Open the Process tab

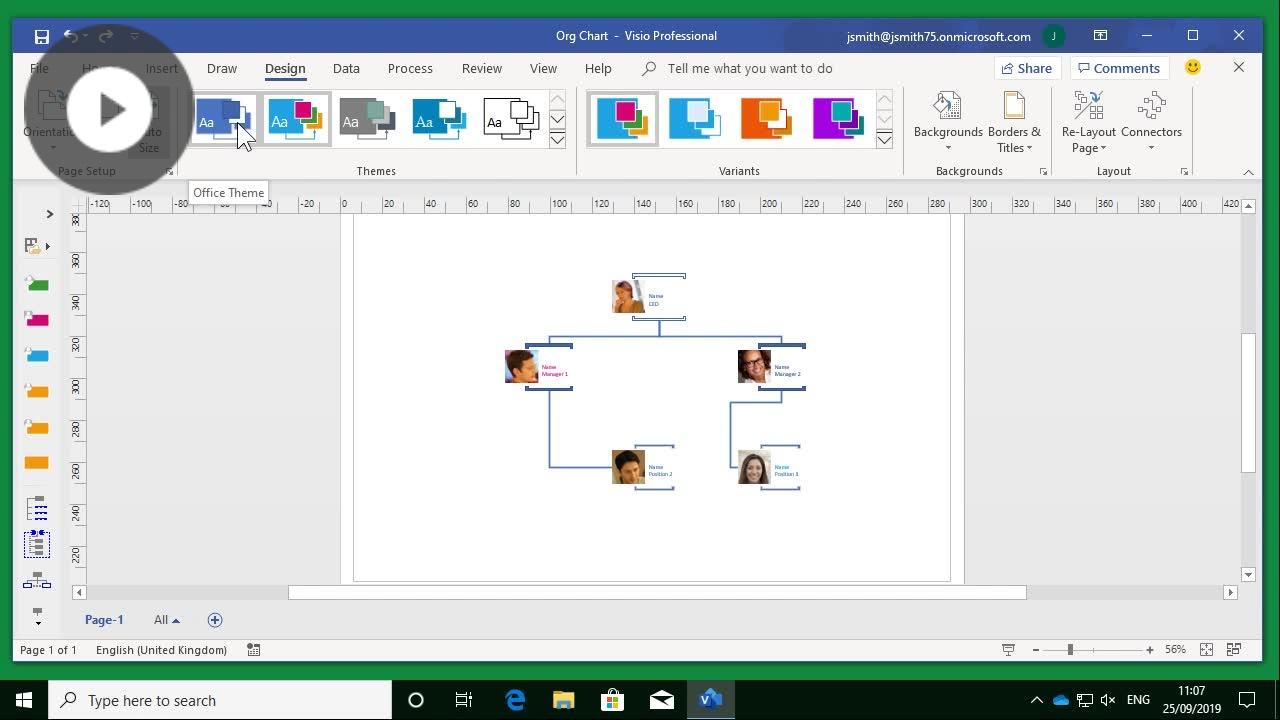click(410, 69)
